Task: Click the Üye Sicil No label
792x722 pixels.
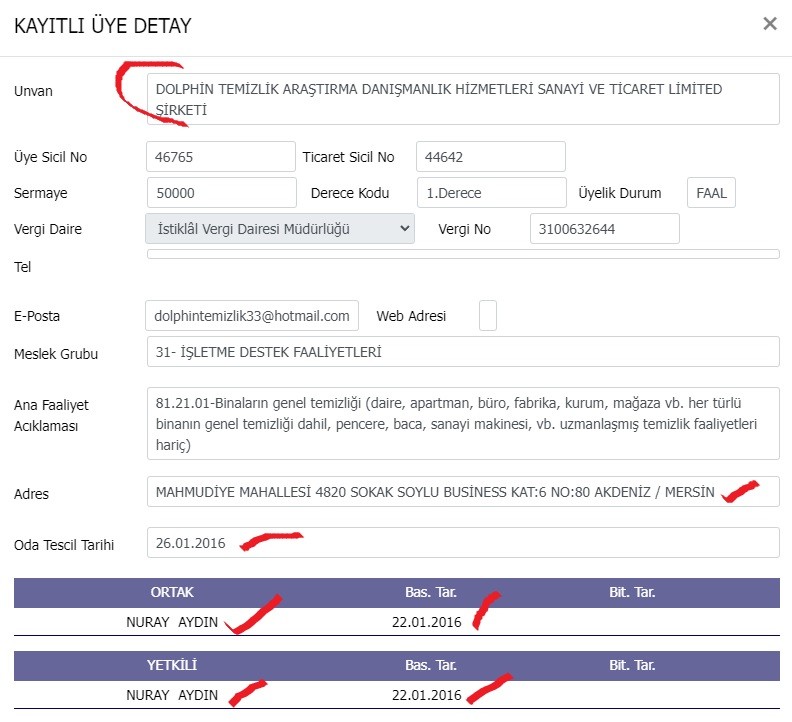Action: click(51, 157)
